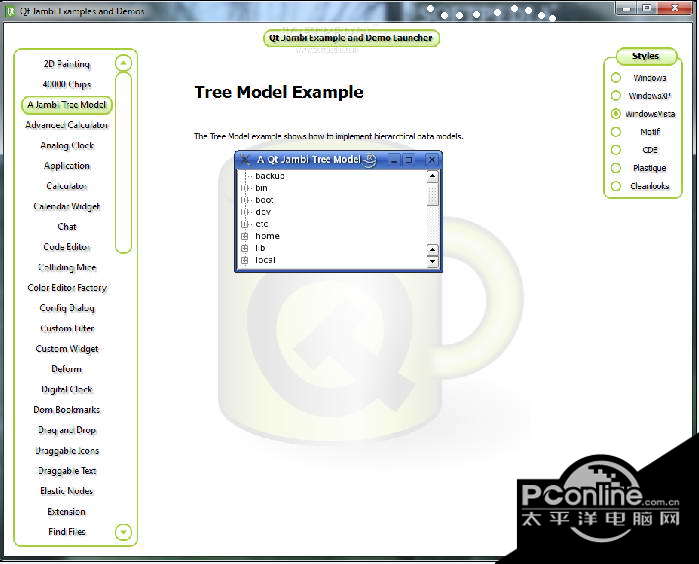Open the Custom Filter example
Viewport: 699px width, 564px height.
[67, 329]
